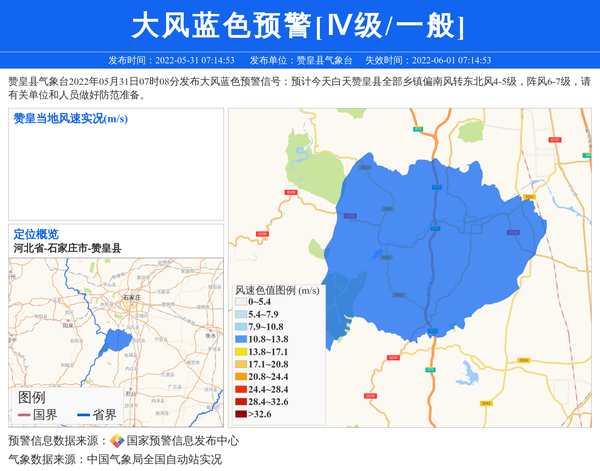The height and width of the screenshot is (471, 600).
Task: Select the 7.9~10.8 legend color swatch
Action: (x=240, y=327)
